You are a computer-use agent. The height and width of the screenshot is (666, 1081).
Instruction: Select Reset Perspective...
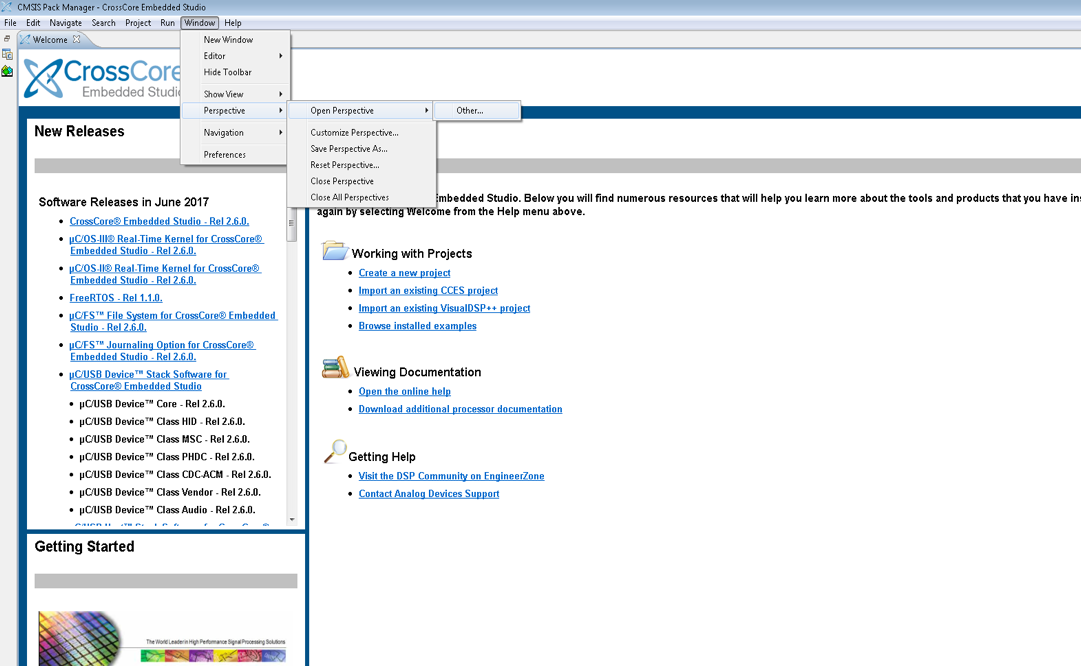(361, 165)
